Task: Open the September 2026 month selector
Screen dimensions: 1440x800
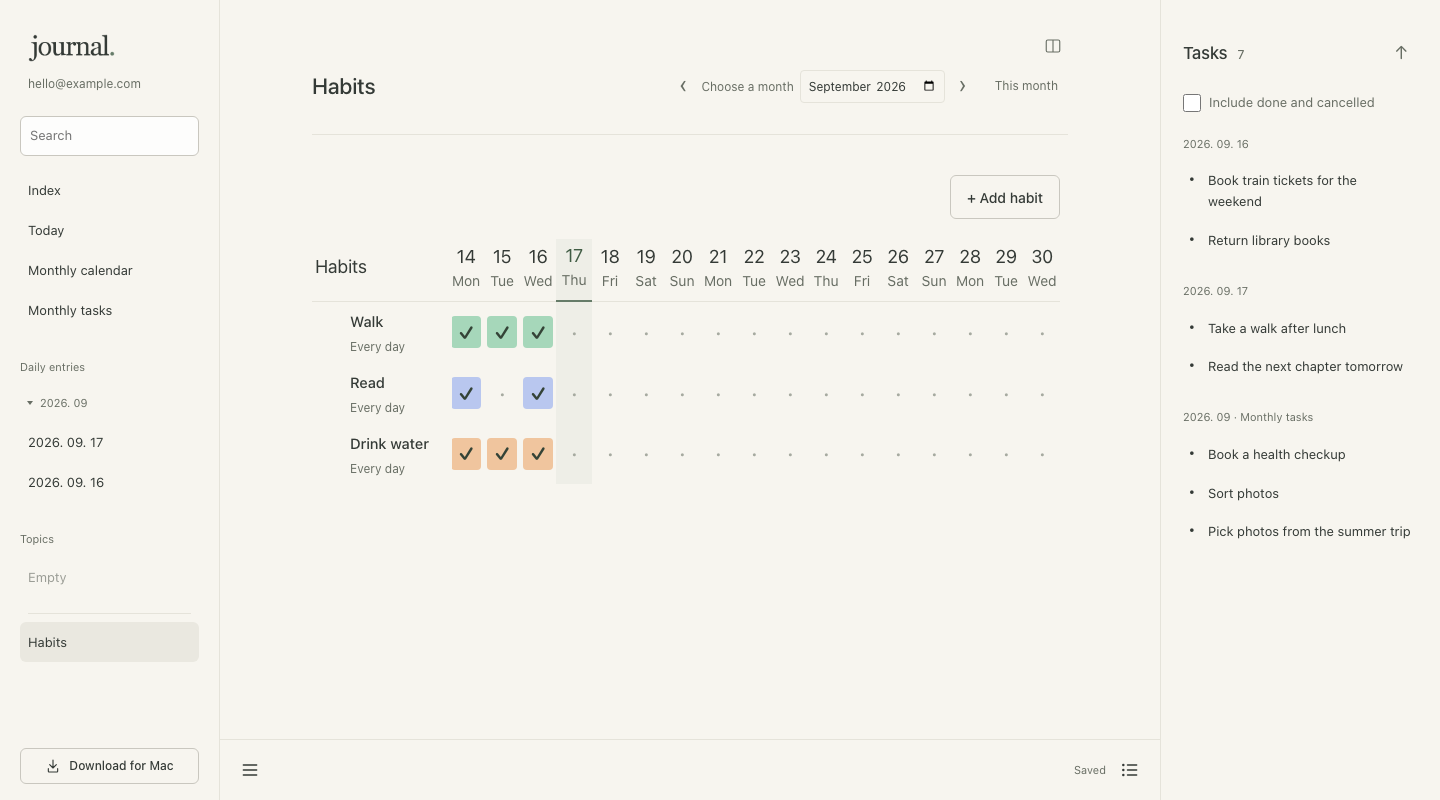Action: click(x=872, y=86)
